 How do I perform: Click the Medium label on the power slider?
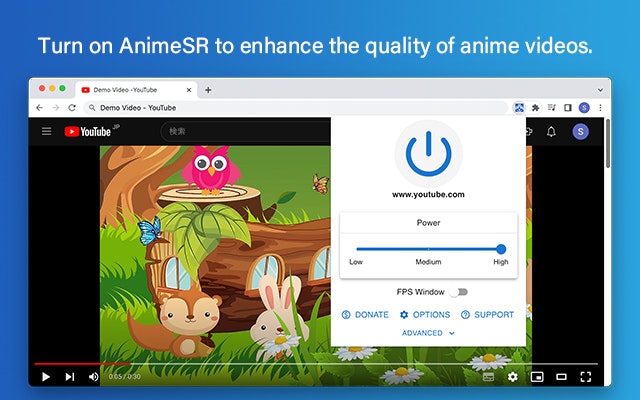click(428, 262)
